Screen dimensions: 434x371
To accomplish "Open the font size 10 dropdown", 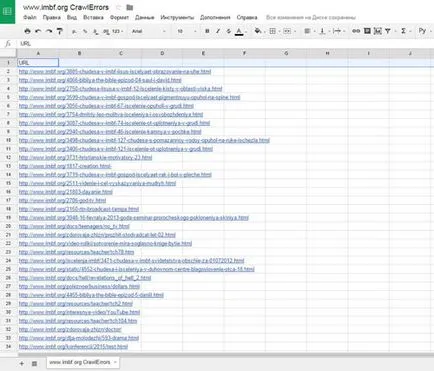I will [187, 31].
